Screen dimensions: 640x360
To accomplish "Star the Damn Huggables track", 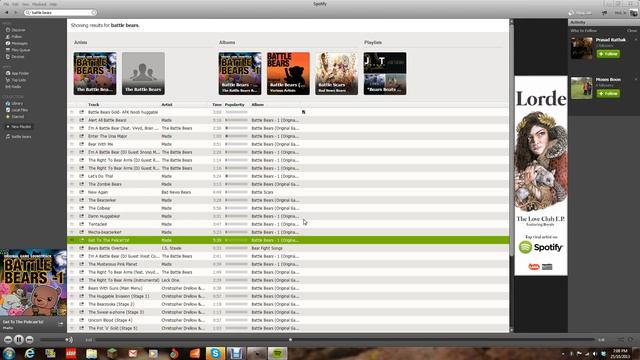I will click(72, 216).
